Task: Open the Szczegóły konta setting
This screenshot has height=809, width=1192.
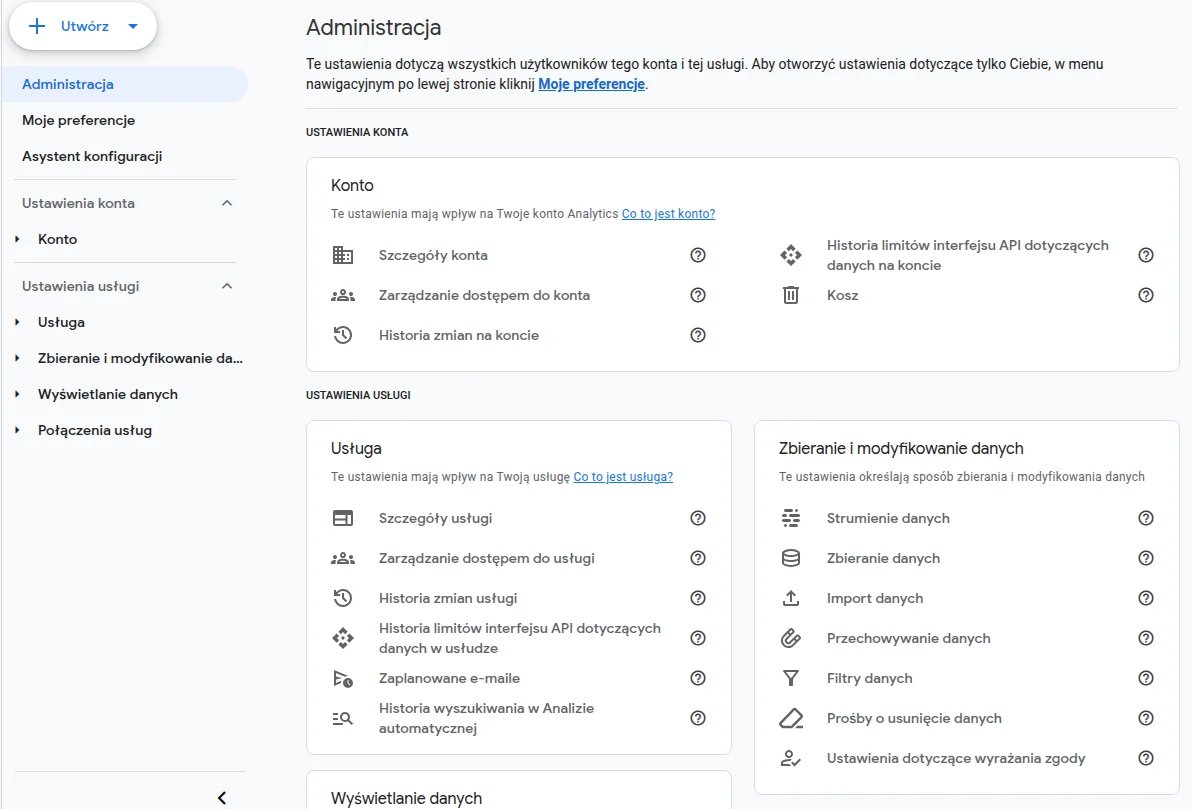Action: tap(433, 255)
